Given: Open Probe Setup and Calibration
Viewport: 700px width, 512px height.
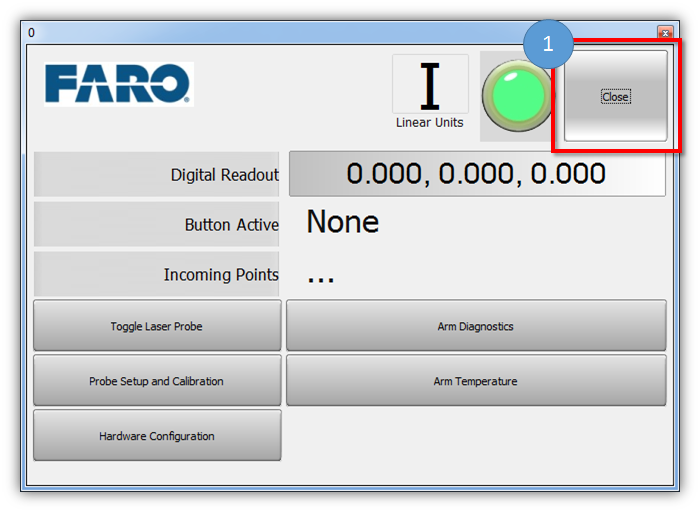Looking at the screenshot, I should coord(157,381).
